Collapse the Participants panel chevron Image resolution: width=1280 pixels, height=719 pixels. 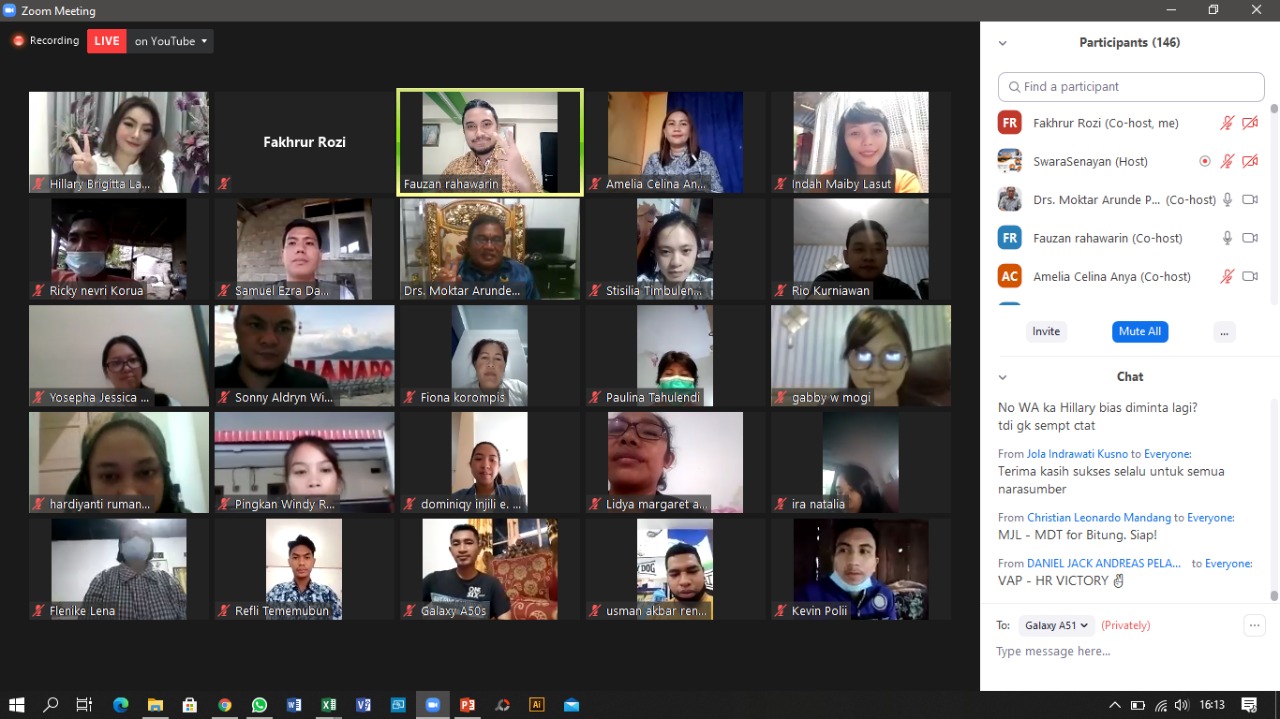(1002, 43)
